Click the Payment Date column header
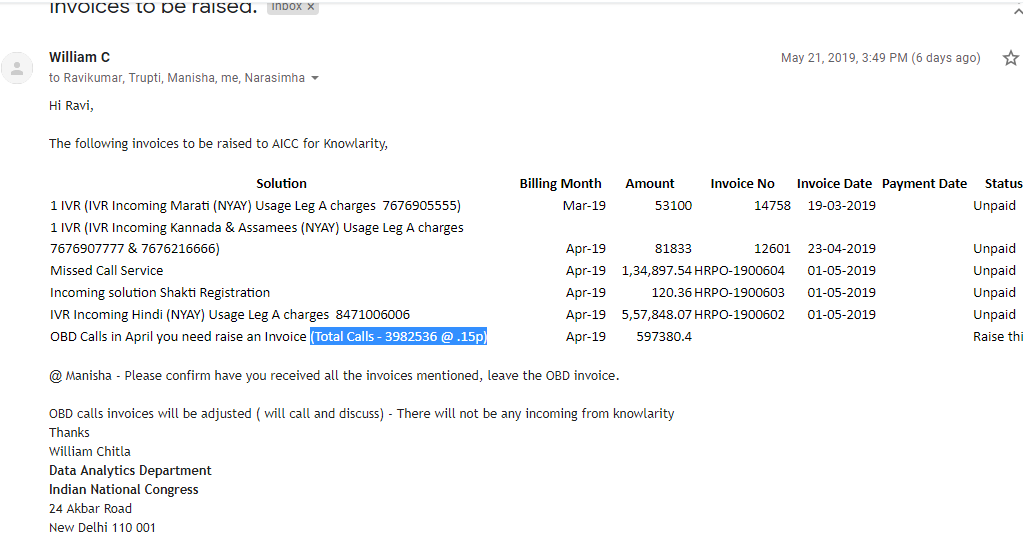 [x=924, y=184]
